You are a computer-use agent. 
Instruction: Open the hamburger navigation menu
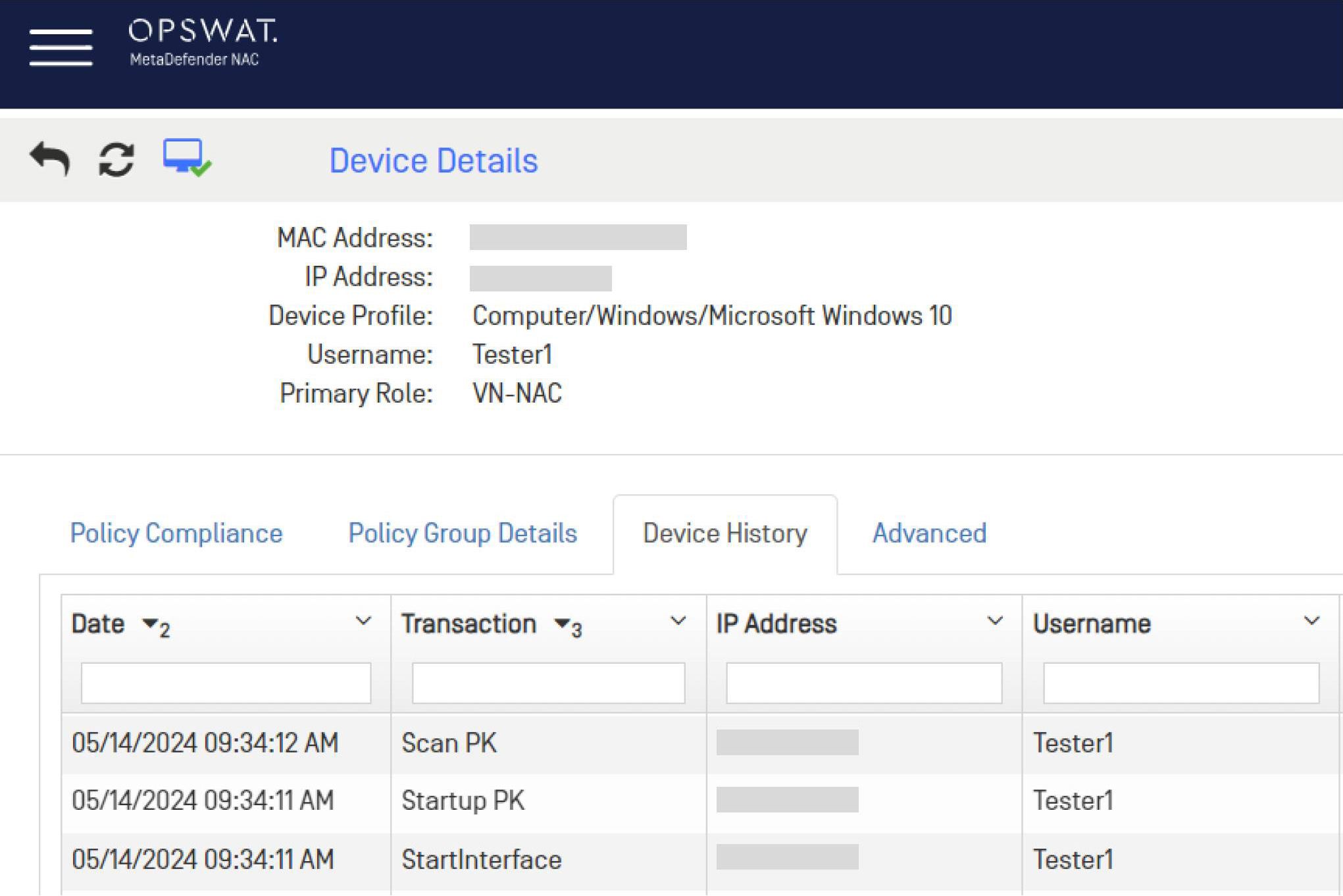61,47
